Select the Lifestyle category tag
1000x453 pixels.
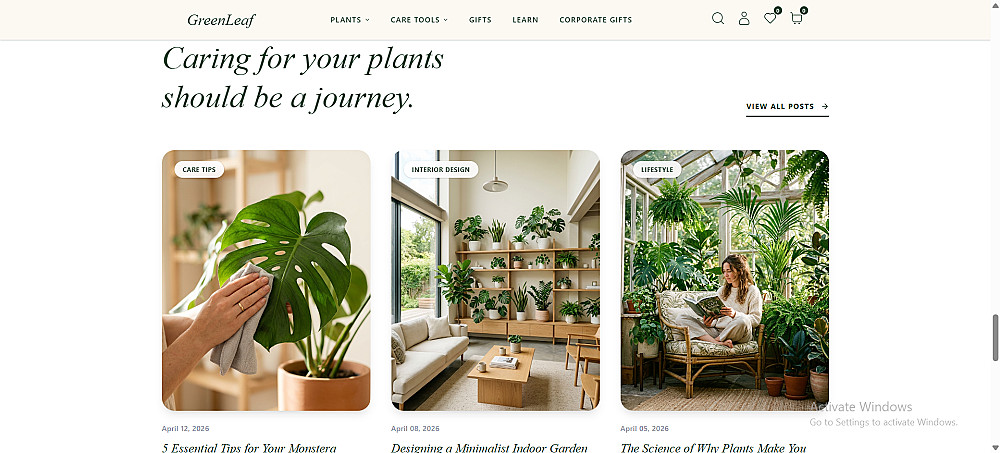tap(657, 170)
